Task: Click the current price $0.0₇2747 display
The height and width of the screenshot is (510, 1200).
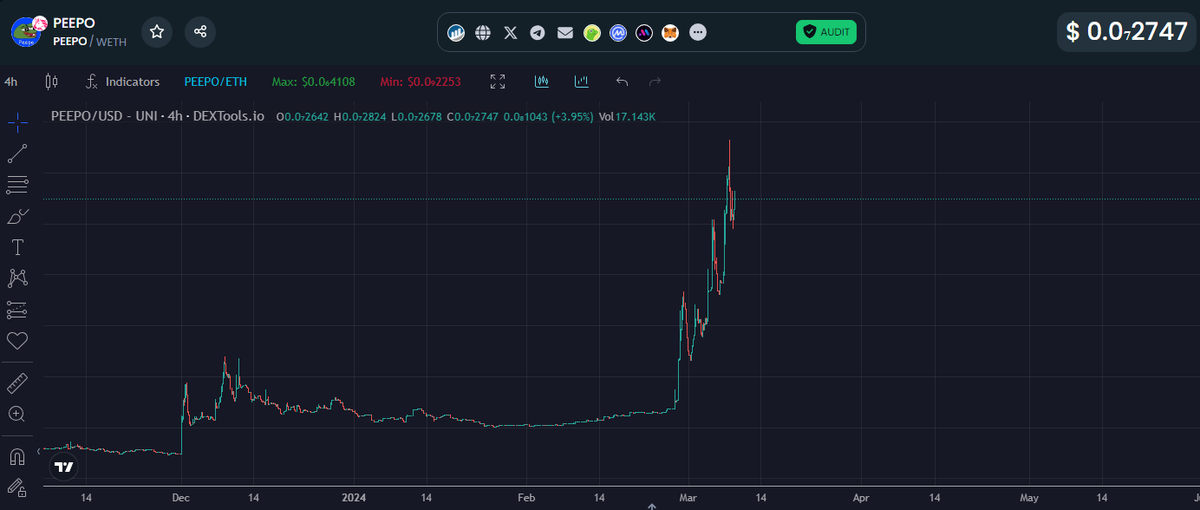Action: [x=1126, y=31]
